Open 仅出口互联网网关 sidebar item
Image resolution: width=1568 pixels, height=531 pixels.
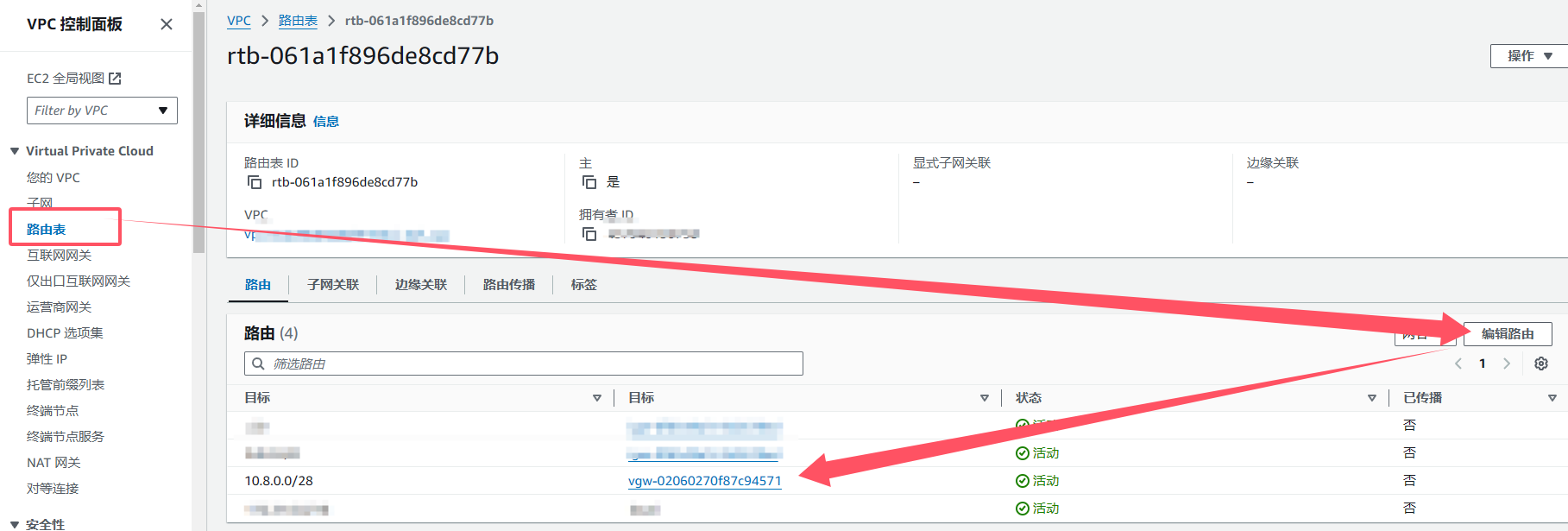[x=79, y=281]
